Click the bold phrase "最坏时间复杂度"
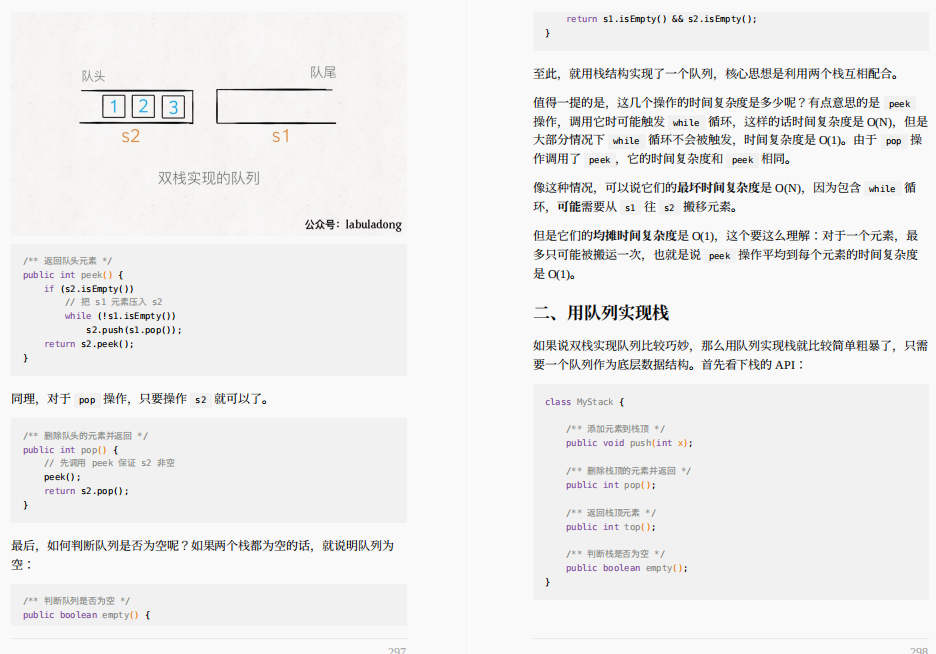 (x=718, y=188)
